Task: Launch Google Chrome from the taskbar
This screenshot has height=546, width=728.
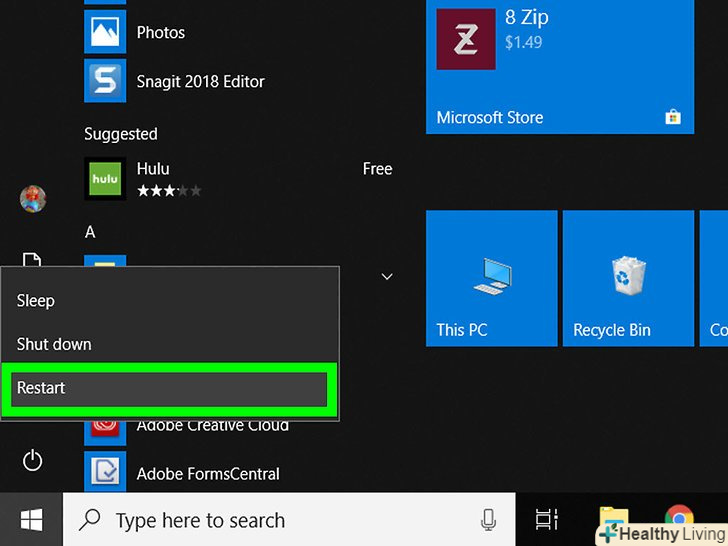Action: coord(679,518)
